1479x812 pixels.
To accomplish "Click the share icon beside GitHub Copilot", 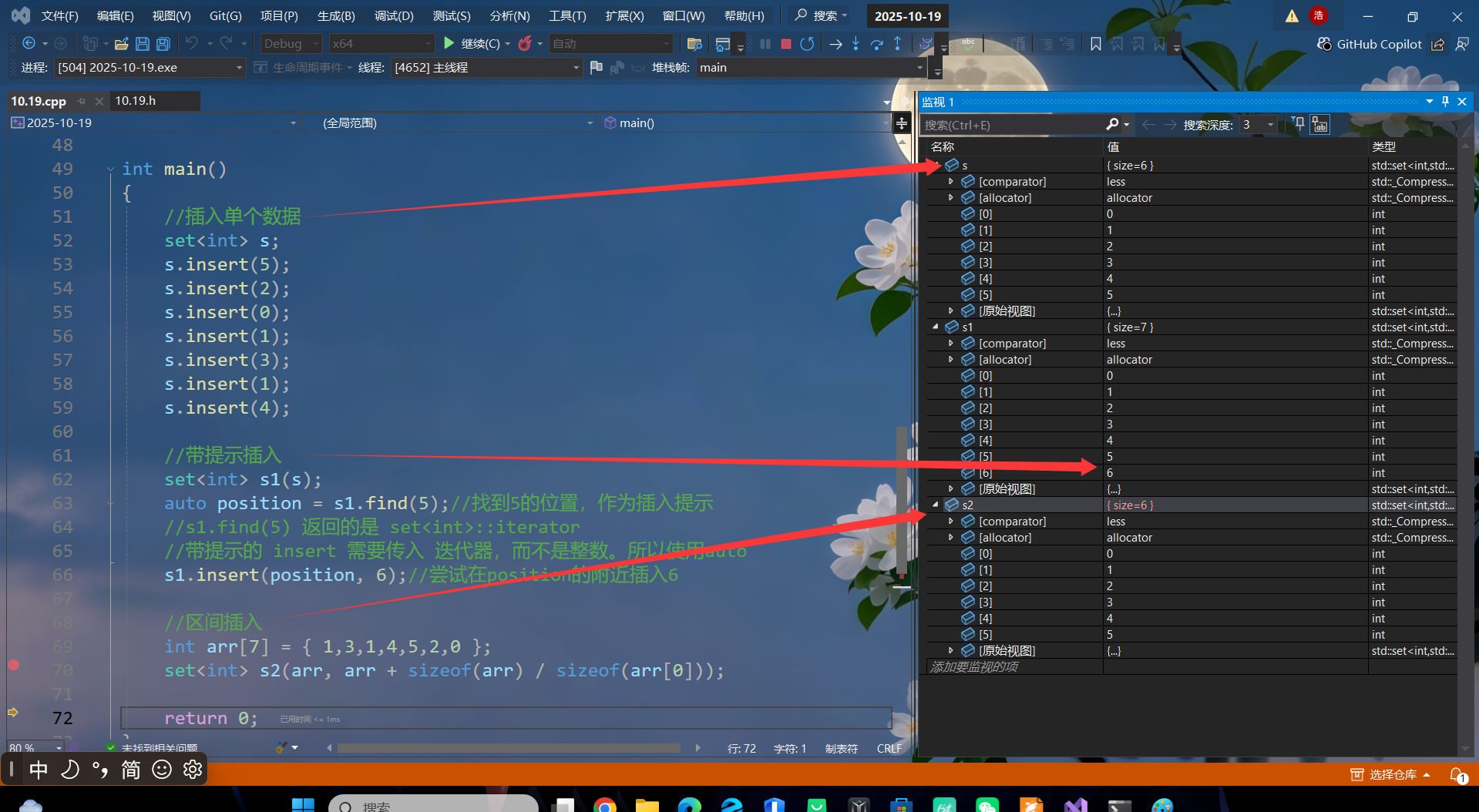I will [1438, 45].
